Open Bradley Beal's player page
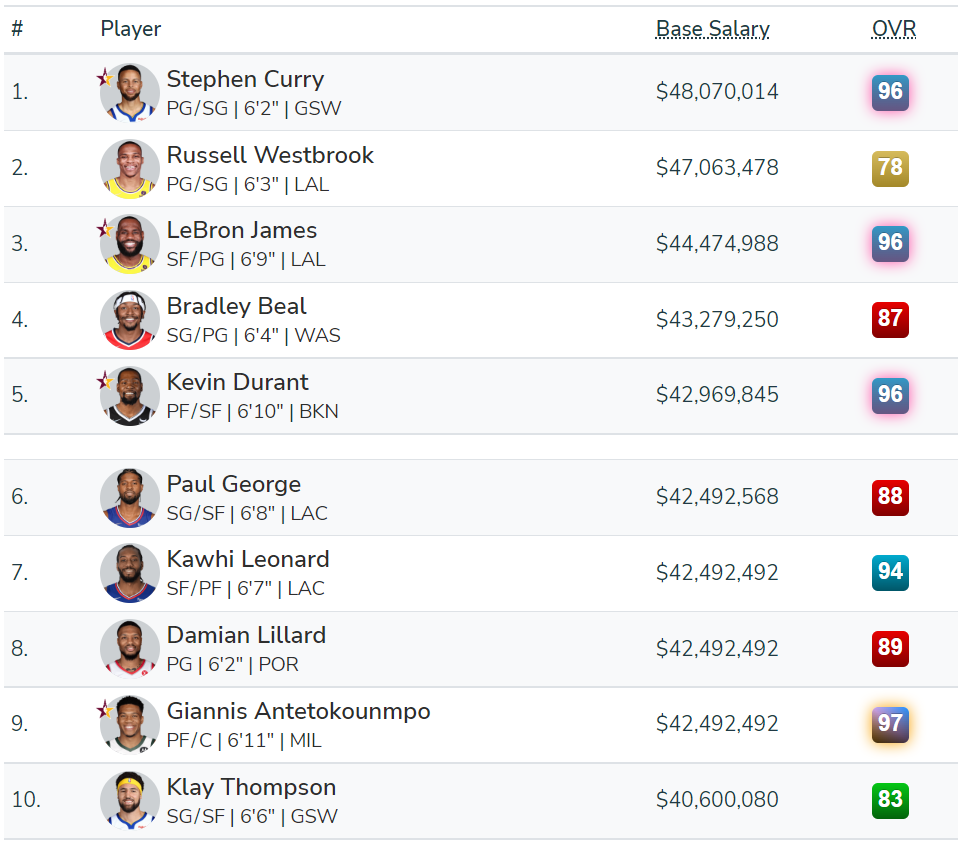 (236, 306)
